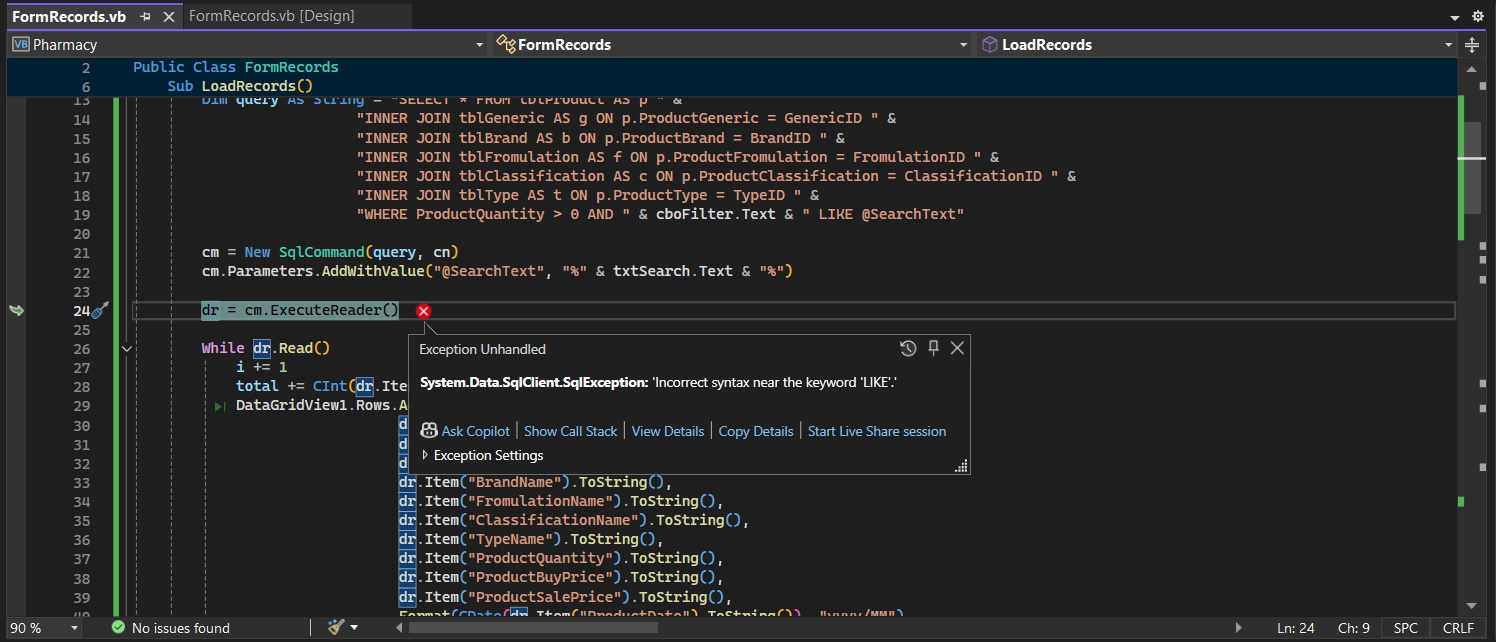Click the red exception error icon
1496x642 pixels.
(423, 311)
